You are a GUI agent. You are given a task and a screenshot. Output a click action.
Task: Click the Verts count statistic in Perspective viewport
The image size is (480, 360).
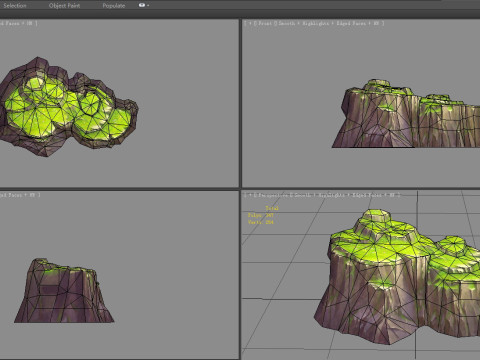(x=261, y=222)
